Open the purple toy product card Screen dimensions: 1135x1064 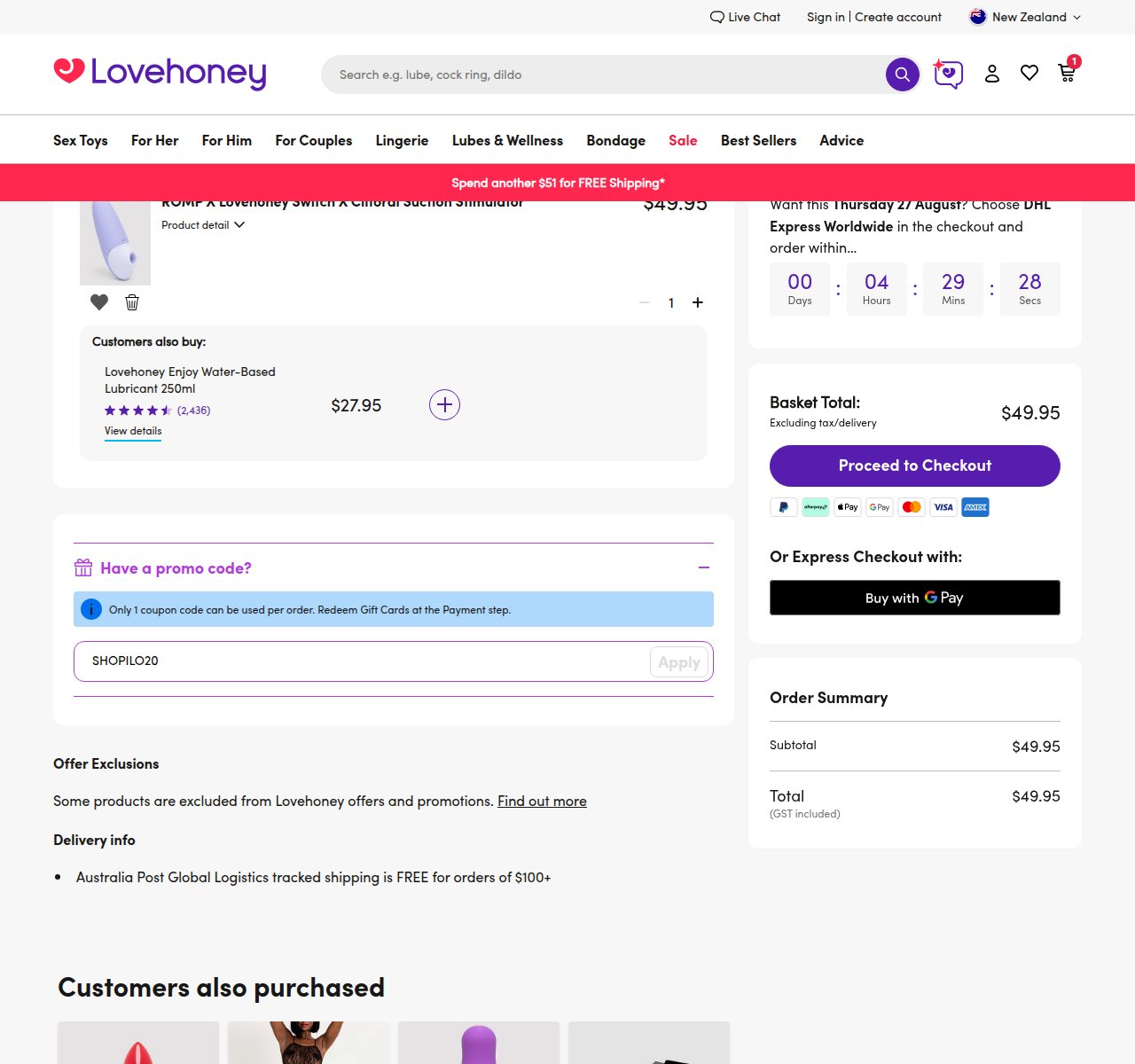point(479,1043)
